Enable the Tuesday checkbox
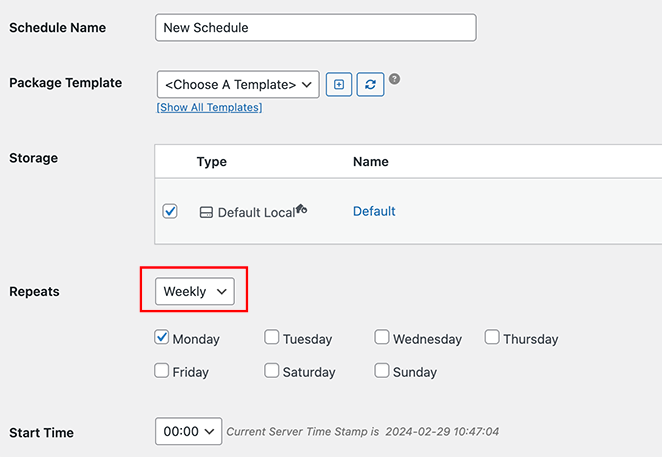The width and height of the screenshot is (662, 457). [272, 338]
